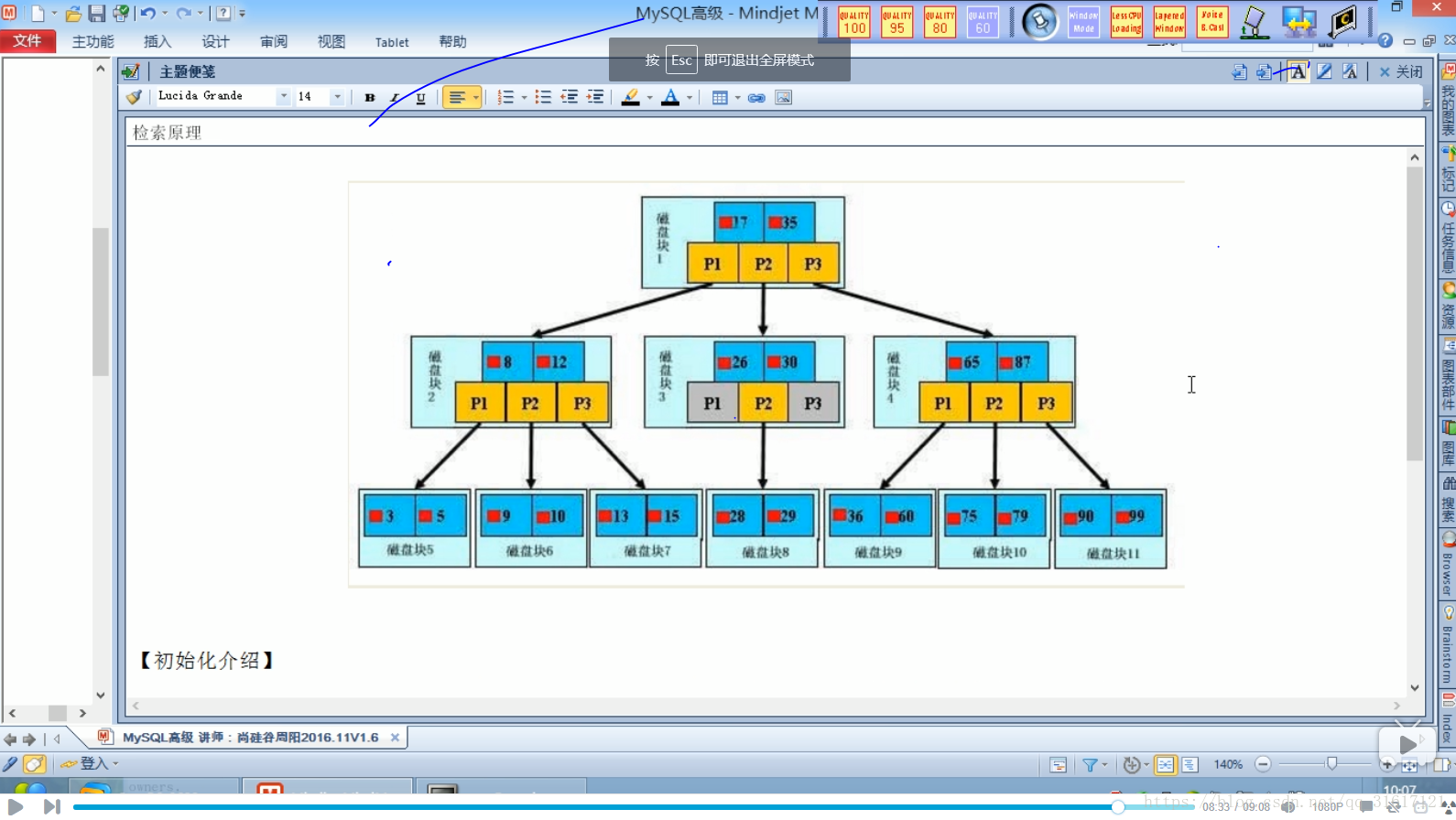Toggle Less CPU Loading option

click(x=1126, y=22)
